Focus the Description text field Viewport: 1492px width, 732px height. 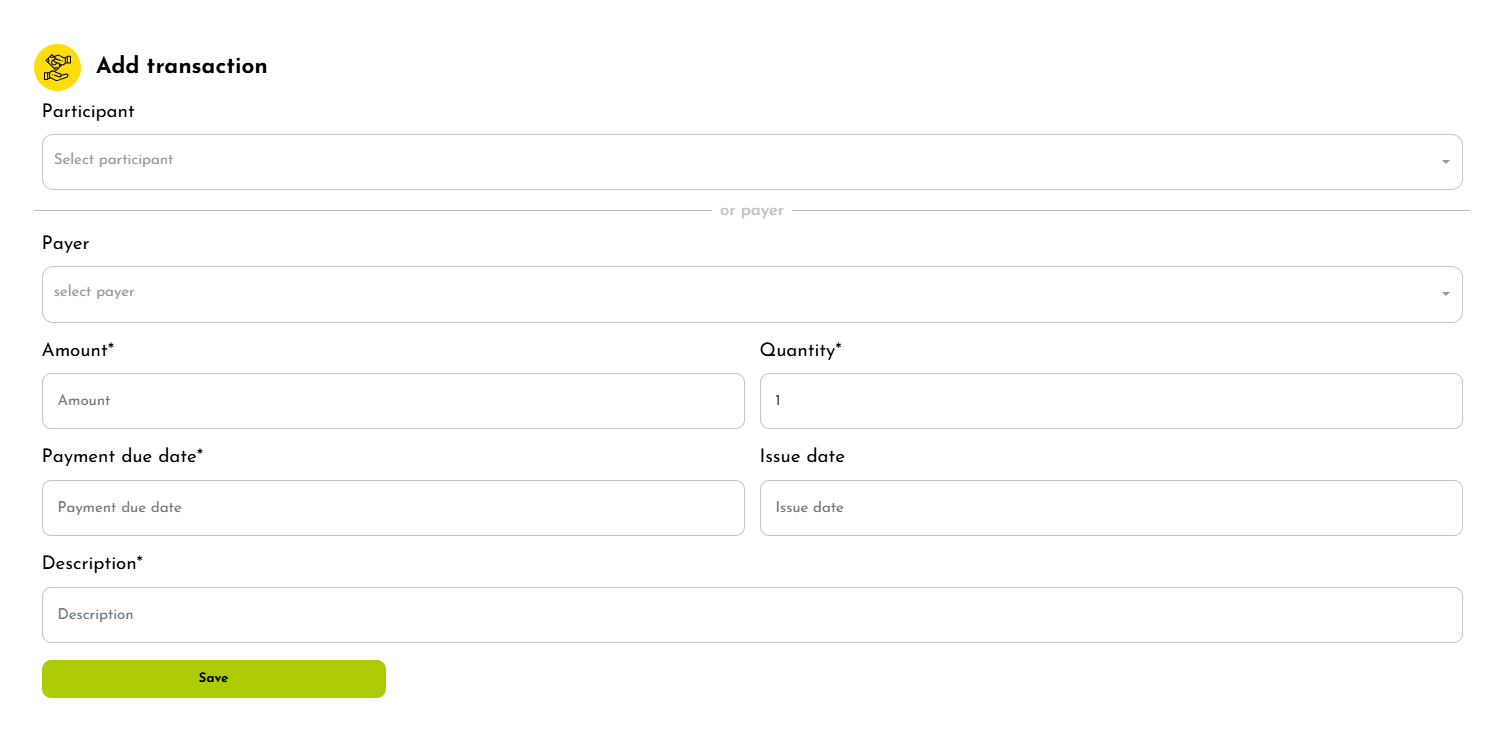point(751,615)
